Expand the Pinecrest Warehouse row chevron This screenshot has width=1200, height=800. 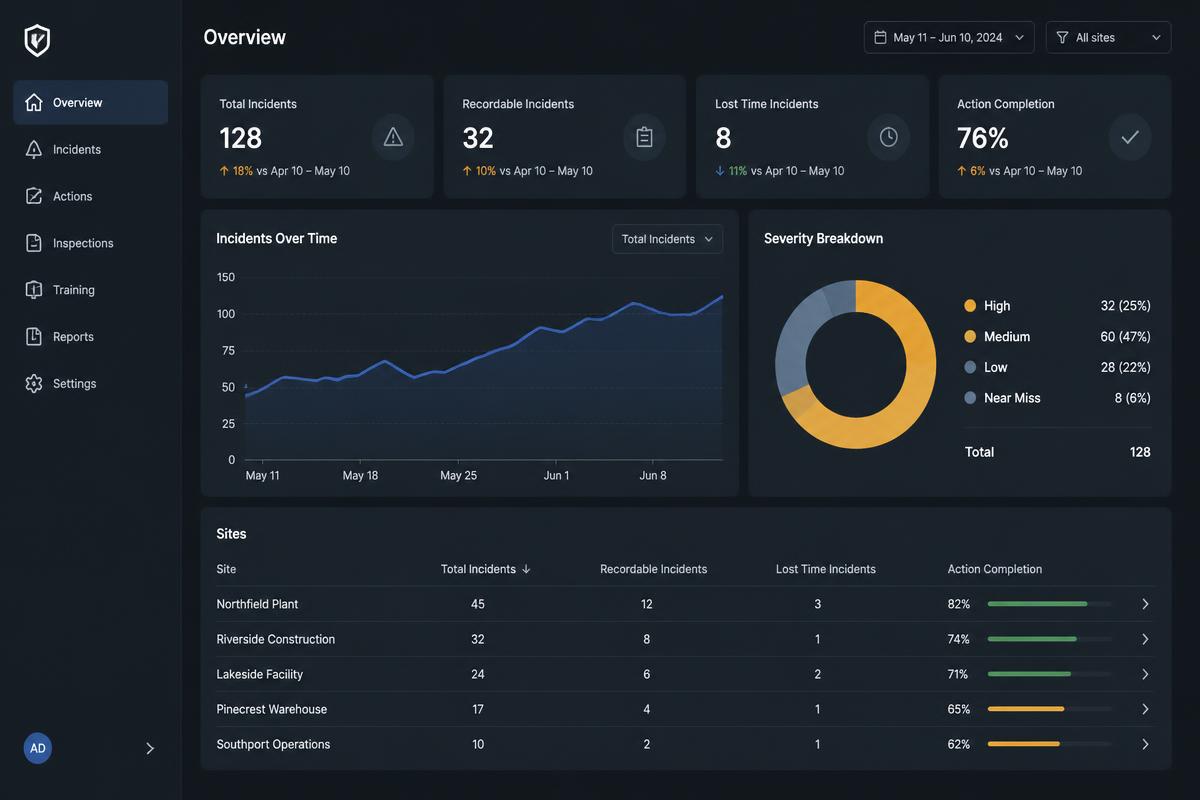coord(1145,709)
